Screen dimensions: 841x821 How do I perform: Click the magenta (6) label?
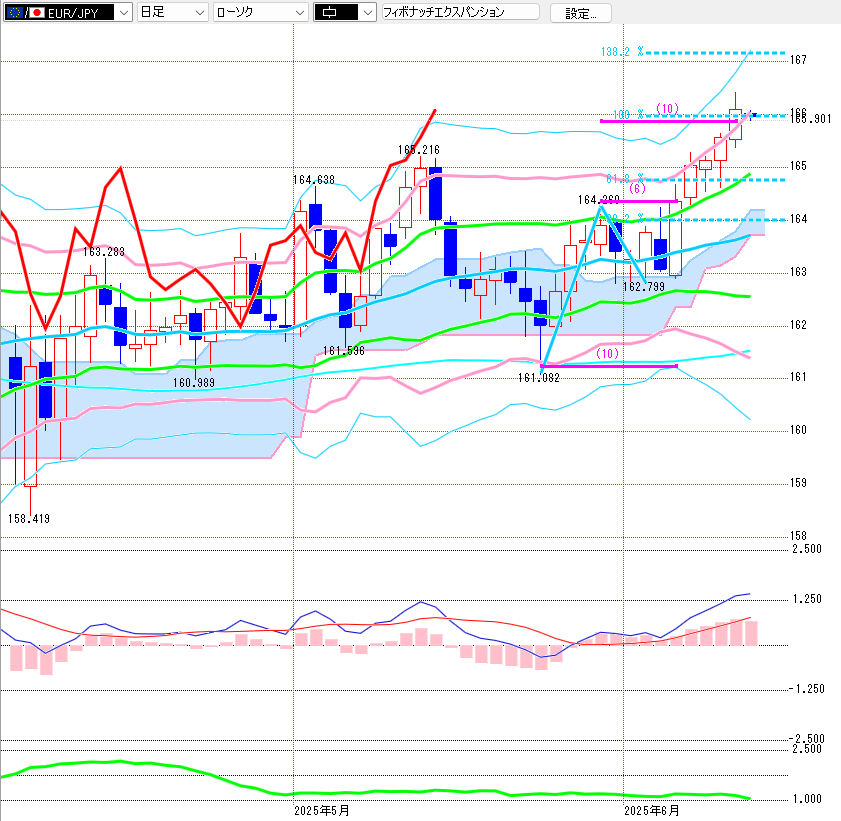637,188
